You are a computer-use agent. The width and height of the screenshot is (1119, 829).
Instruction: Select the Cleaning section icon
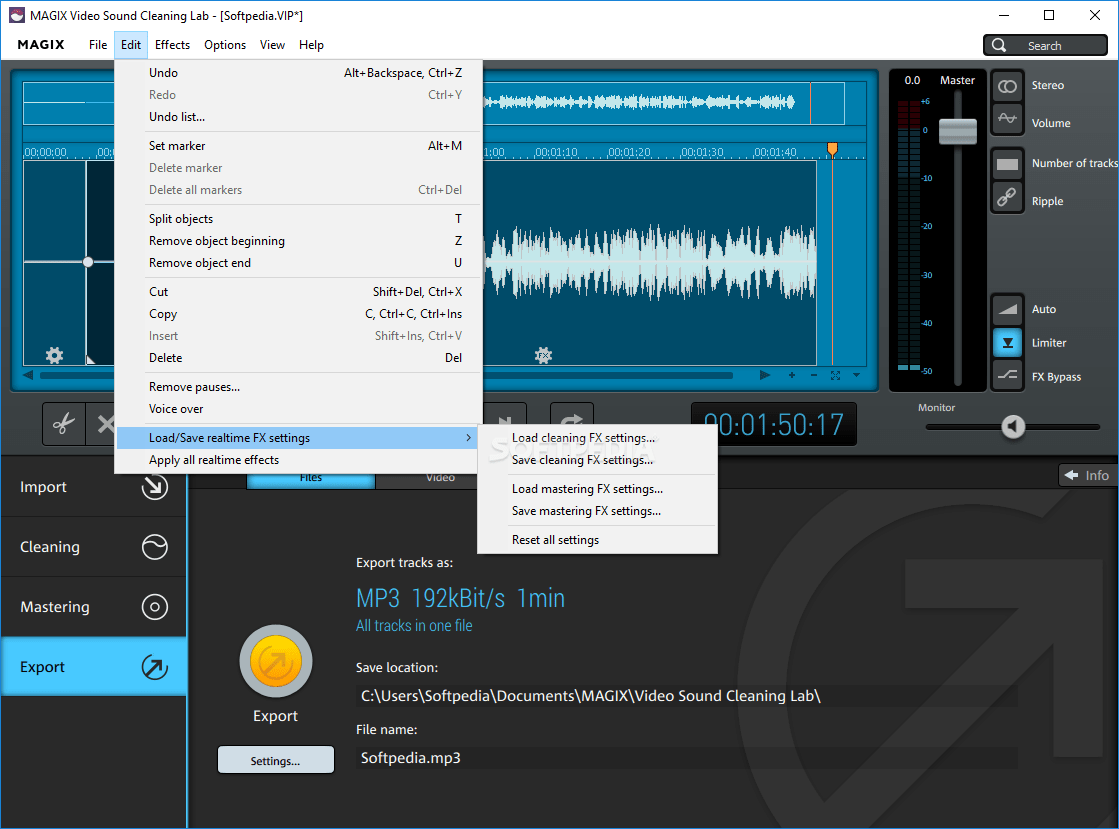155,546
